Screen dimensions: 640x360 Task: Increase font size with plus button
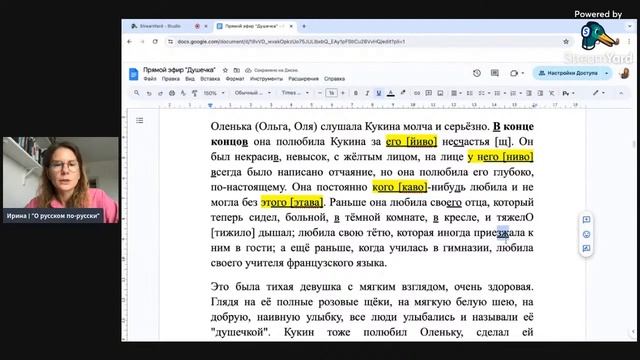pyautogui.click(x=343, y=93)
